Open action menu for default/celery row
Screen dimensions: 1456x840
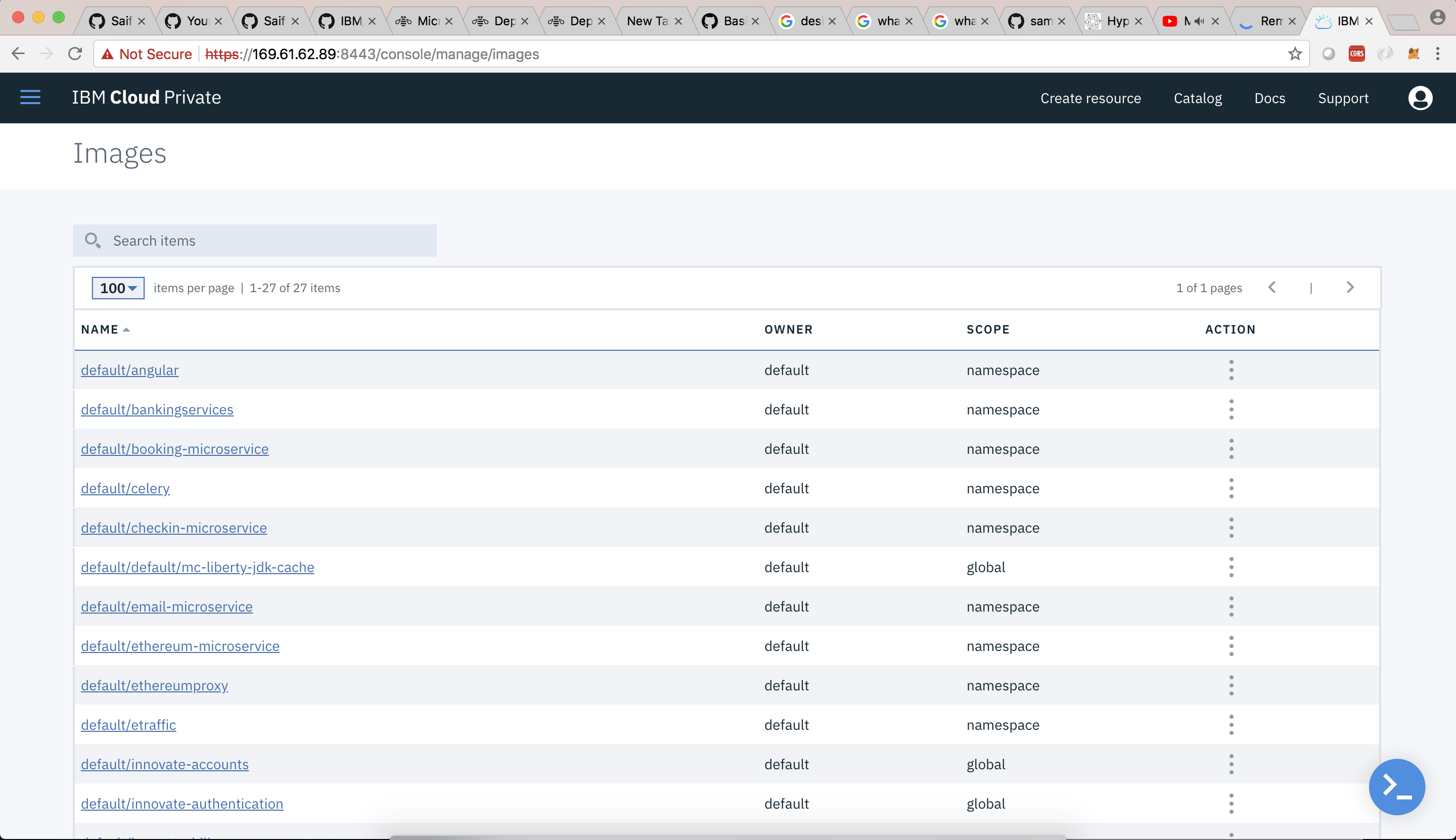1231,489
